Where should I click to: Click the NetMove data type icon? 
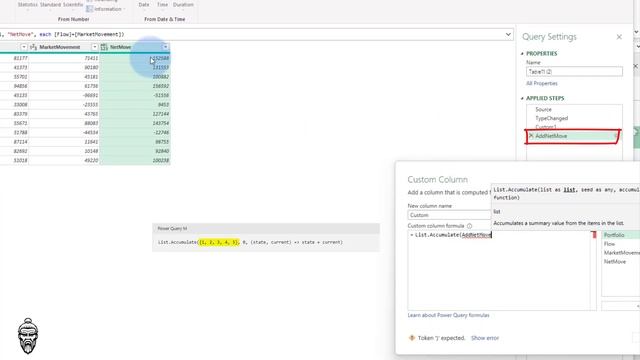(x=104, y=47)
